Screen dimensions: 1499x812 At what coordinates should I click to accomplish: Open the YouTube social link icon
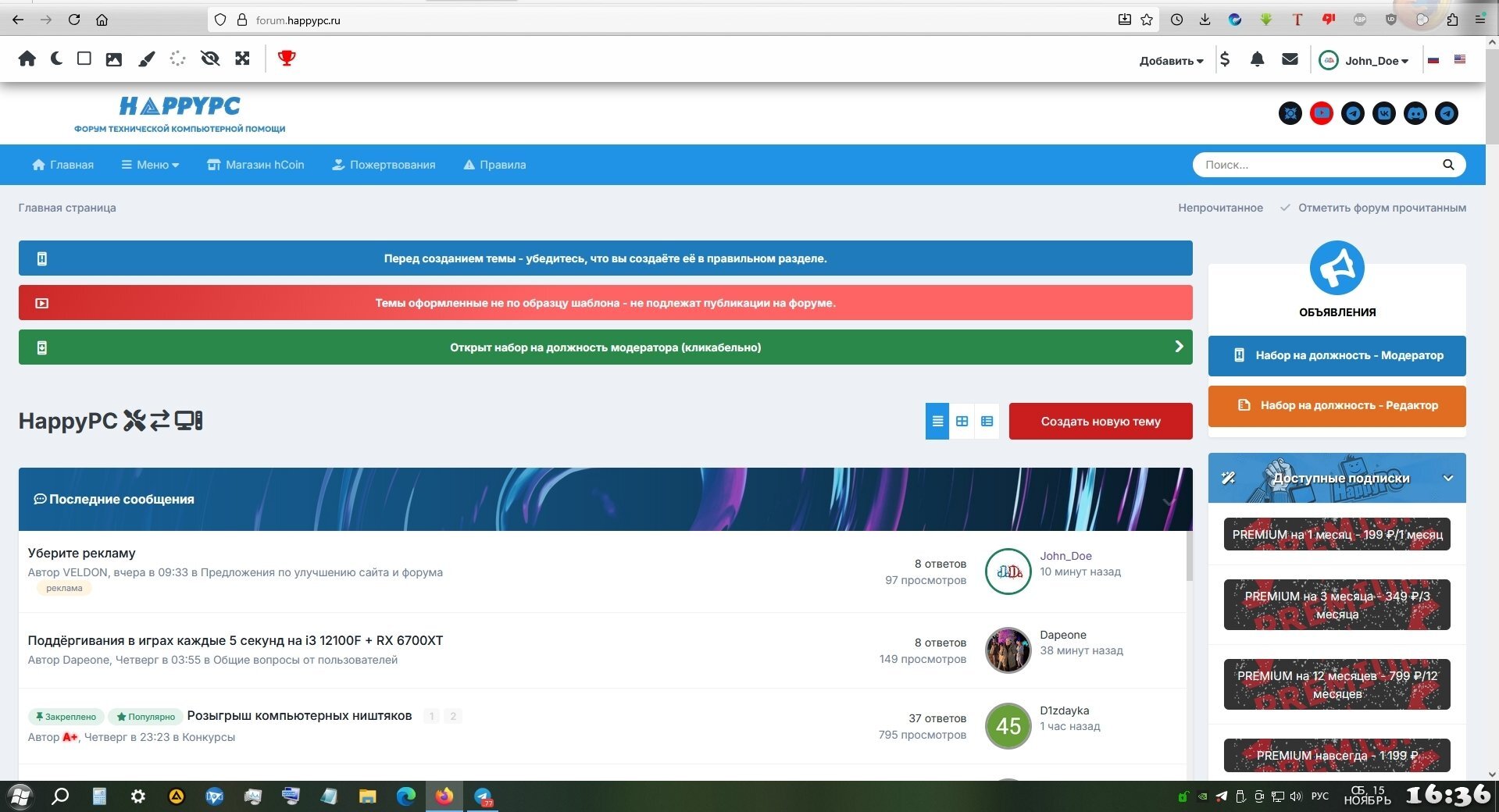pyautogui.click(x=1321, y=113)
